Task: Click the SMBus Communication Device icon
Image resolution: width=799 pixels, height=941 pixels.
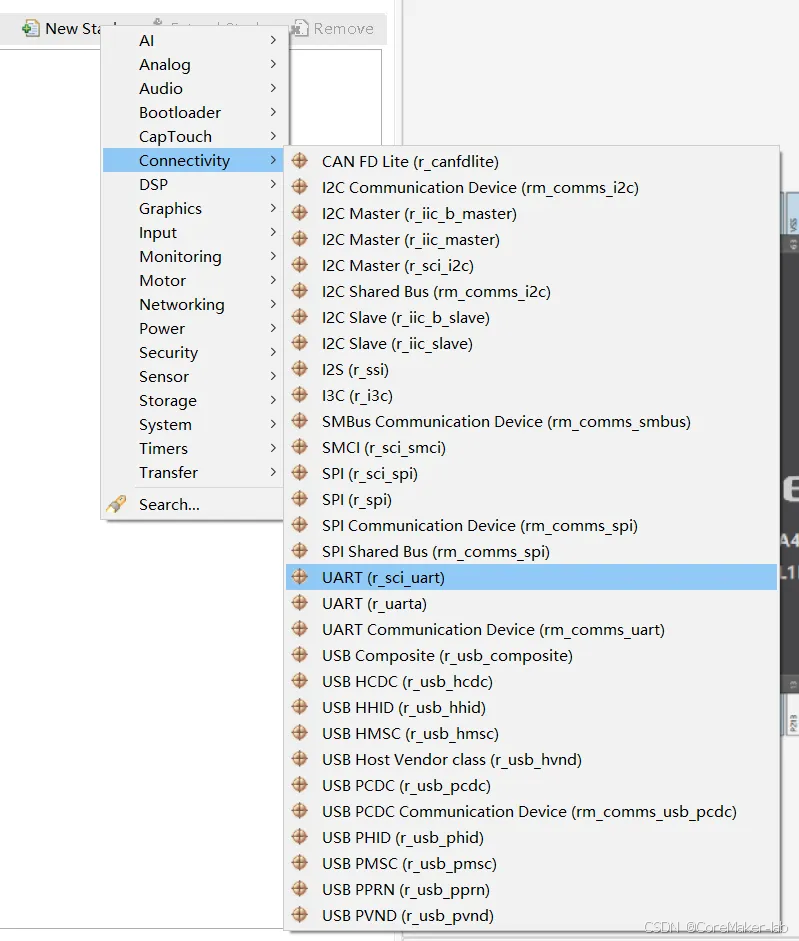Action: (x=300, y=421)
